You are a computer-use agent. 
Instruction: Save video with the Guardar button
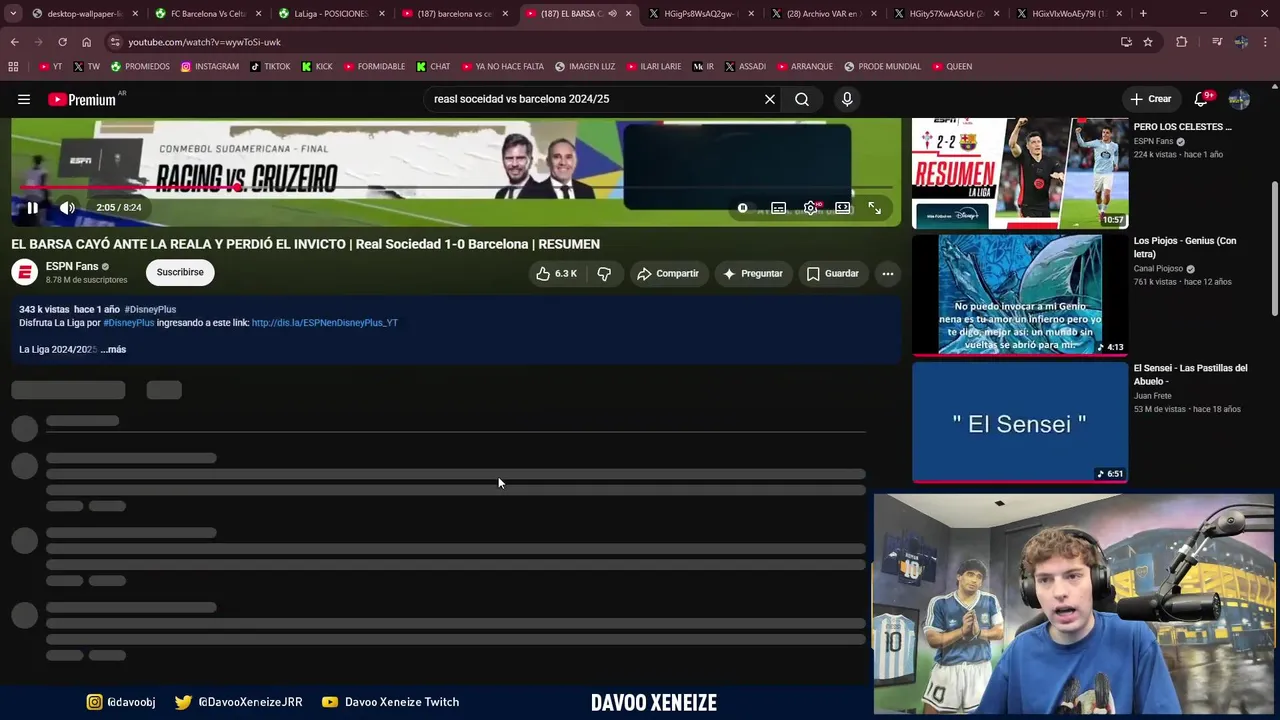[x=832, y=273]
